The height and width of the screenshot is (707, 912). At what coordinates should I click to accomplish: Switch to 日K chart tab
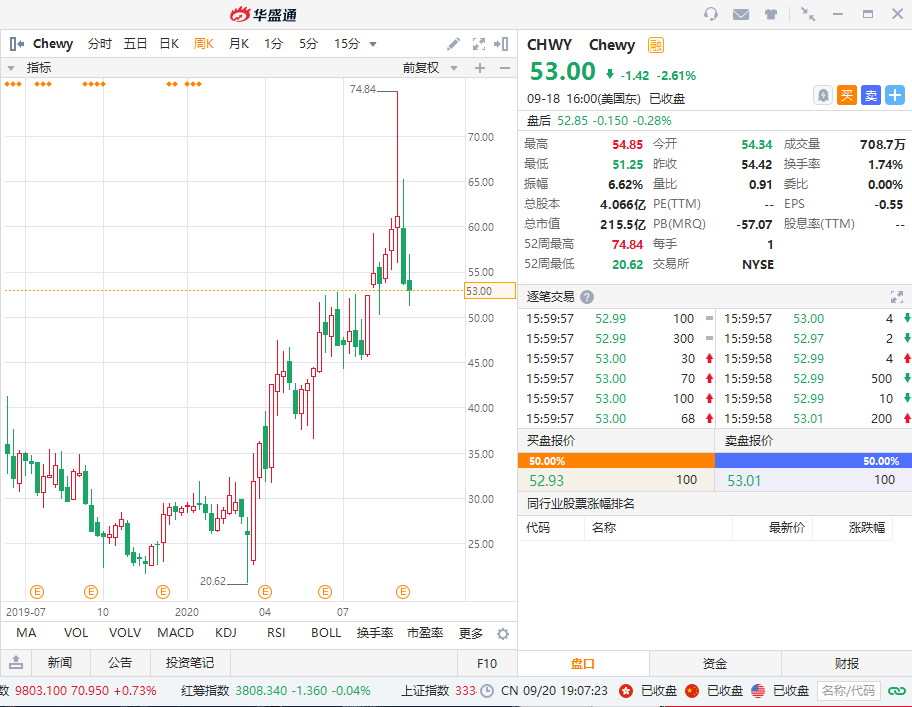click(169, 44)
